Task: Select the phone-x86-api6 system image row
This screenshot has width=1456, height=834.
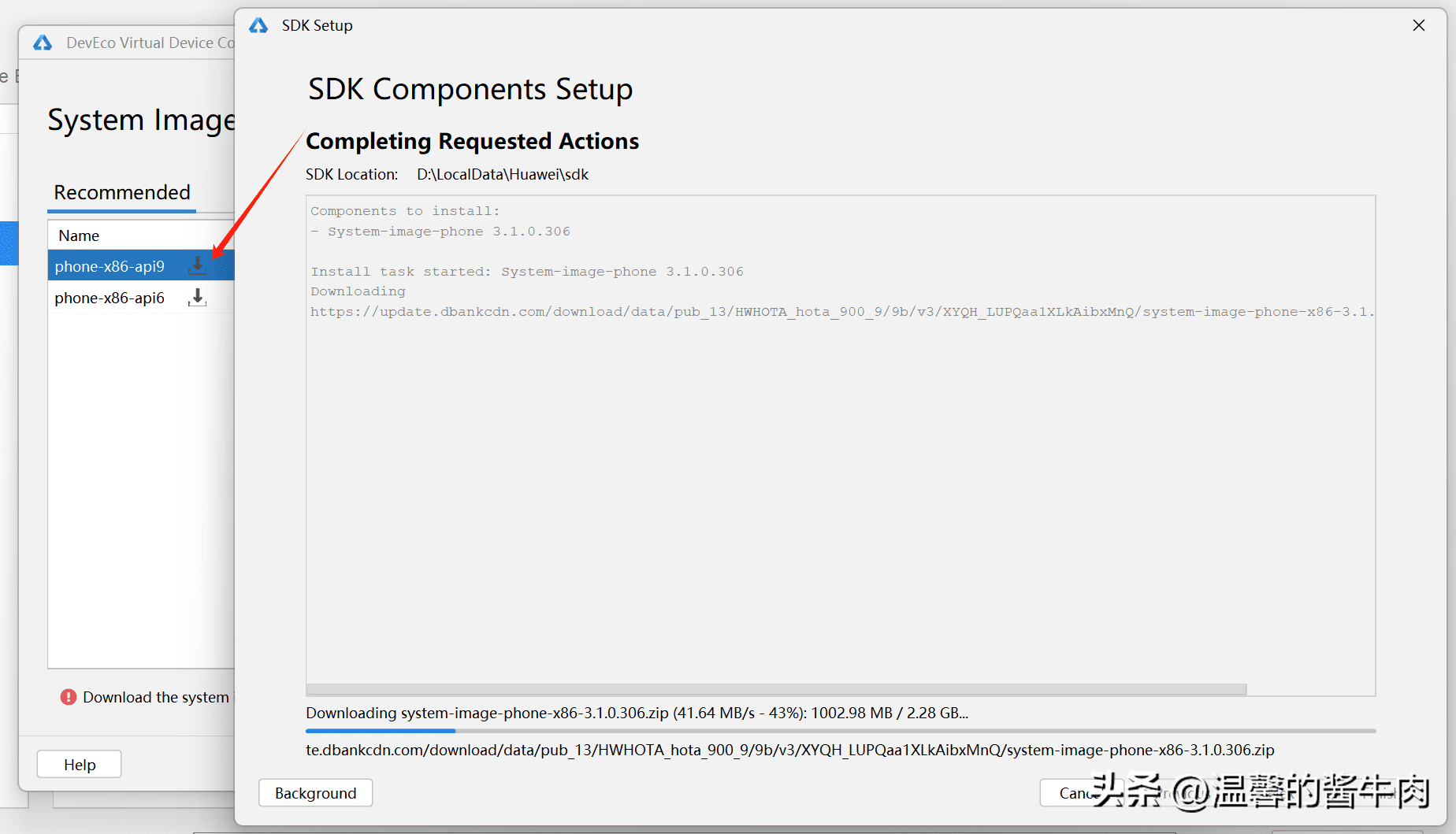Action: click(x=110, y=298)
